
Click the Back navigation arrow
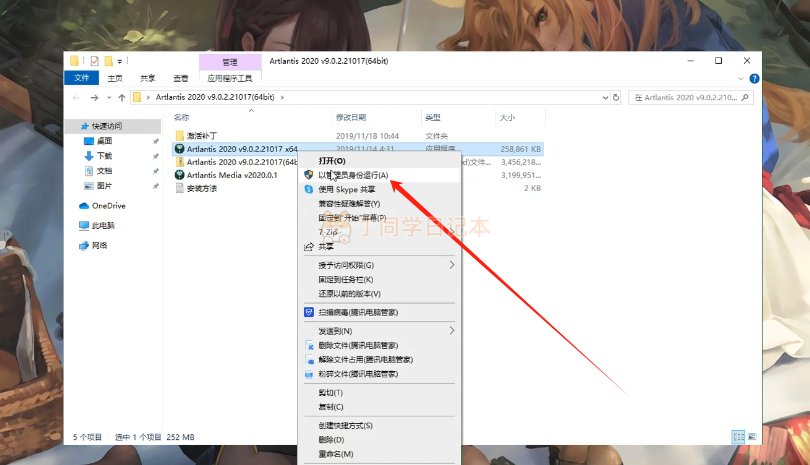pyautogui.click(x=76, y=97)
